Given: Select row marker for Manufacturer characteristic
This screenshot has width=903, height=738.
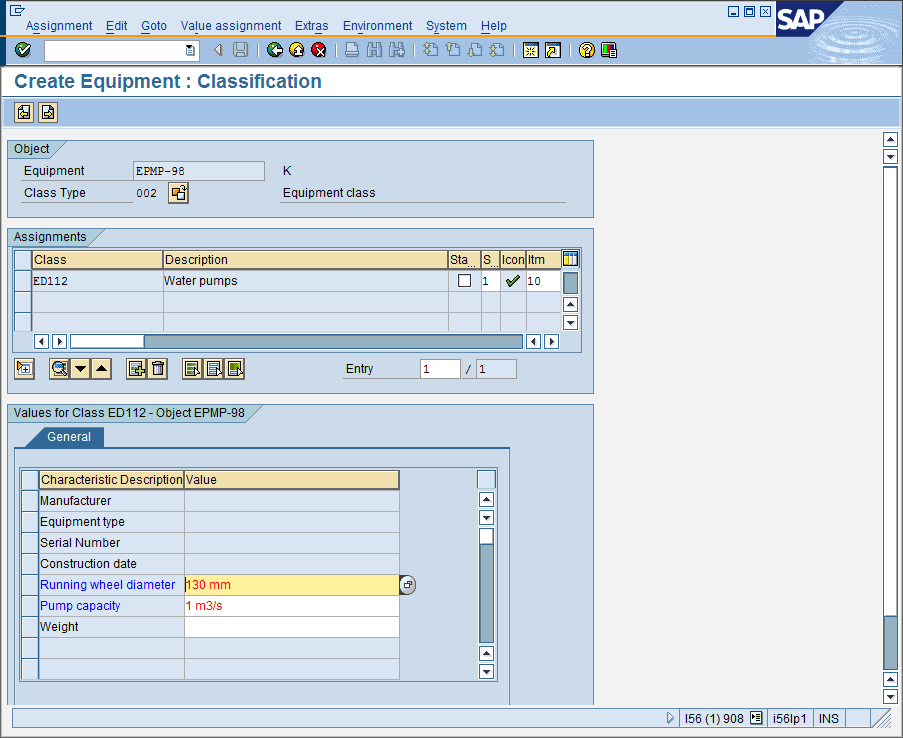Looking at the screenshot, I should [29, 501].
